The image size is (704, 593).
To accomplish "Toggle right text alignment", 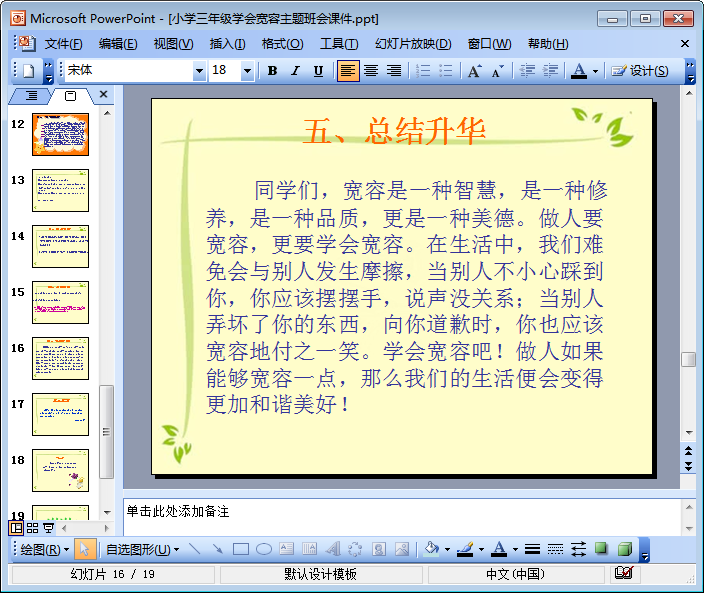I will (394, 70).
